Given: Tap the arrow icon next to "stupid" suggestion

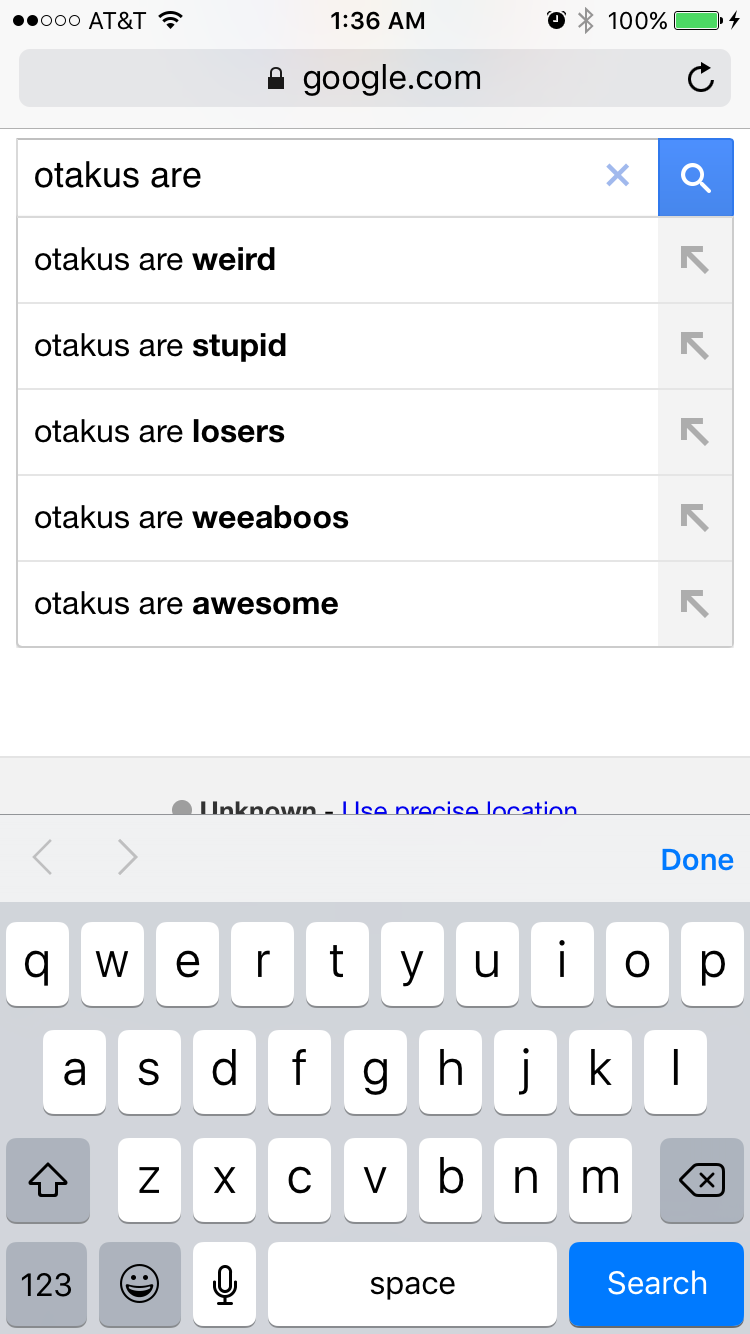Looking at the screenshot, I should (x=695, y=346).
